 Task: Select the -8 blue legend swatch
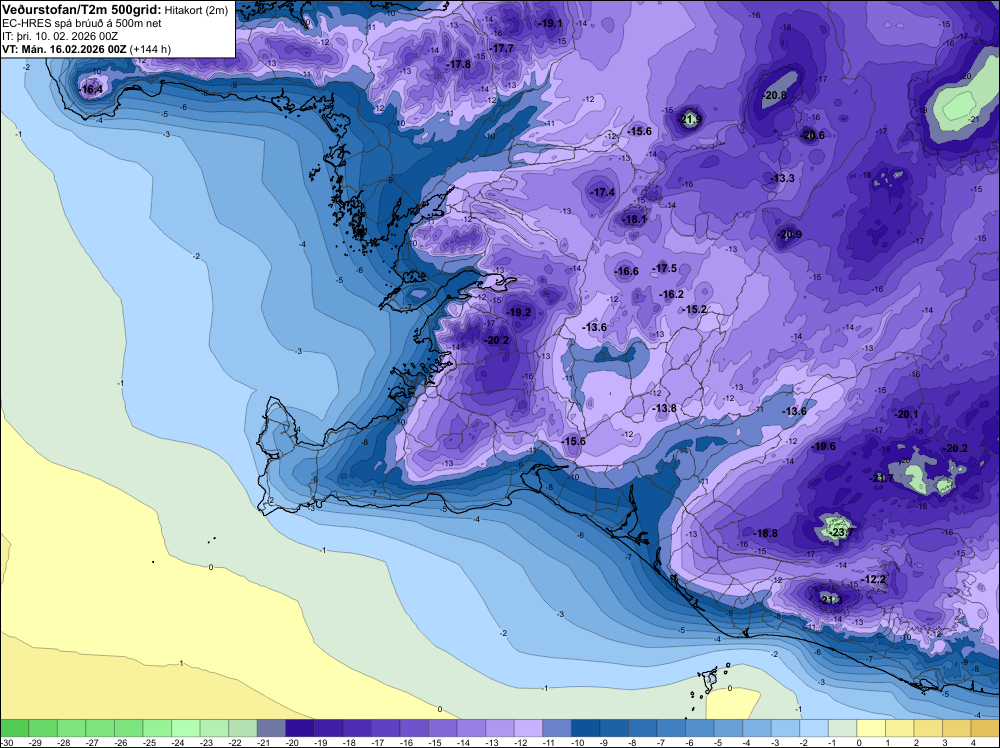[642, 728]
